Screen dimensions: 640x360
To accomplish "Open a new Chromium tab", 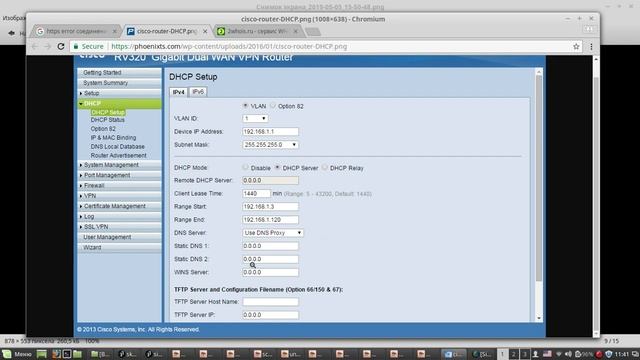I will point(313,31).
